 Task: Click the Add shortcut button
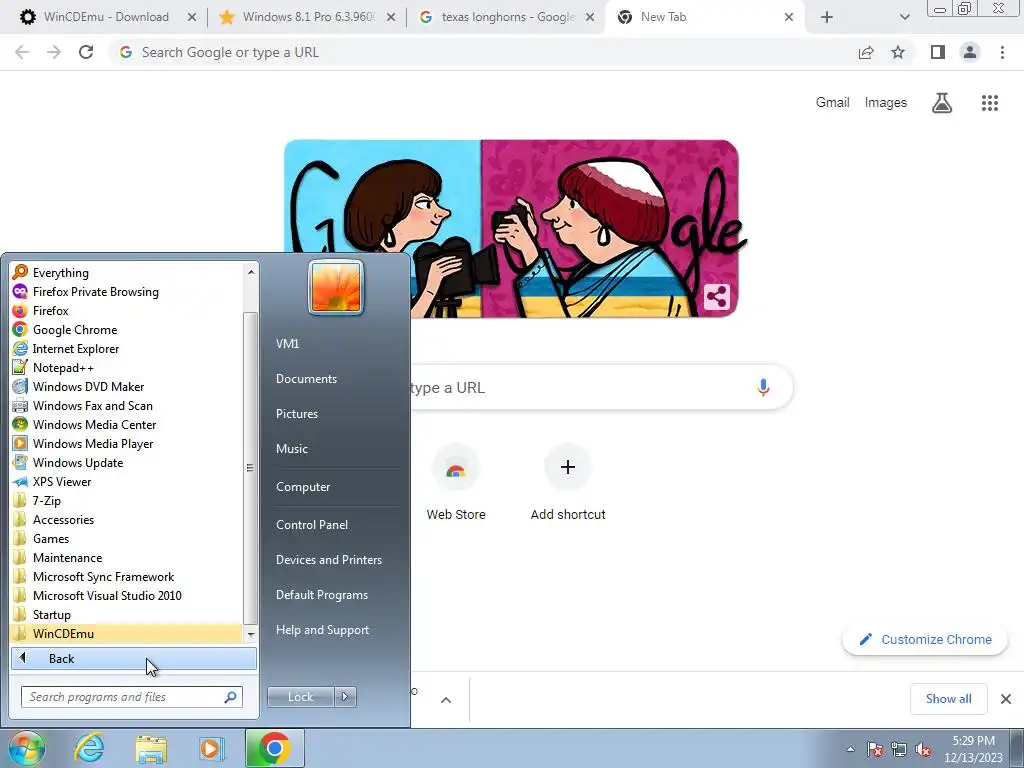pyautogui.click(x=568, y=482)
